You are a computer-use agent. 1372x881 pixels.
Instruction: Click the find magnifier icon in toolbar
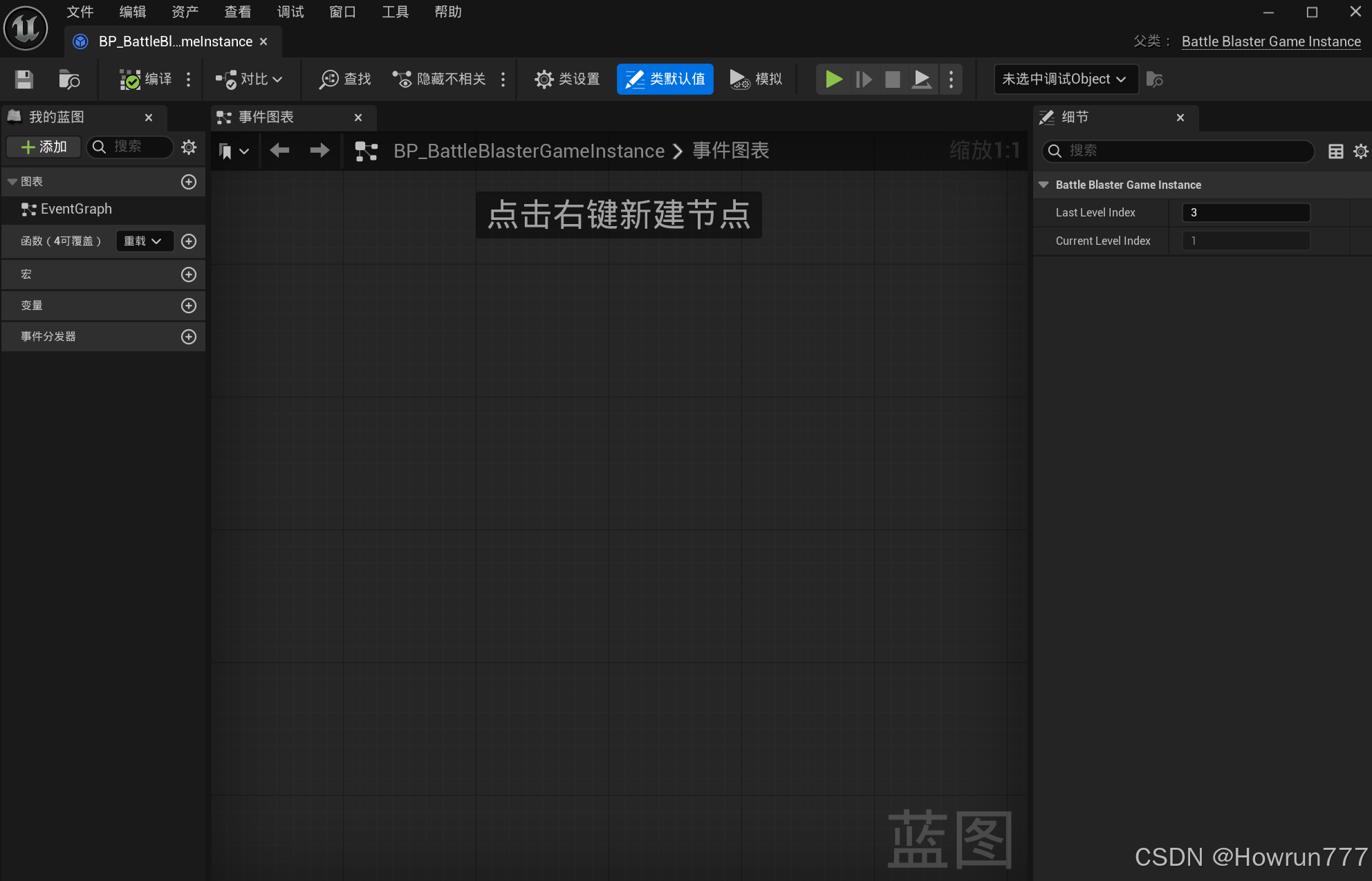point(328,80)
